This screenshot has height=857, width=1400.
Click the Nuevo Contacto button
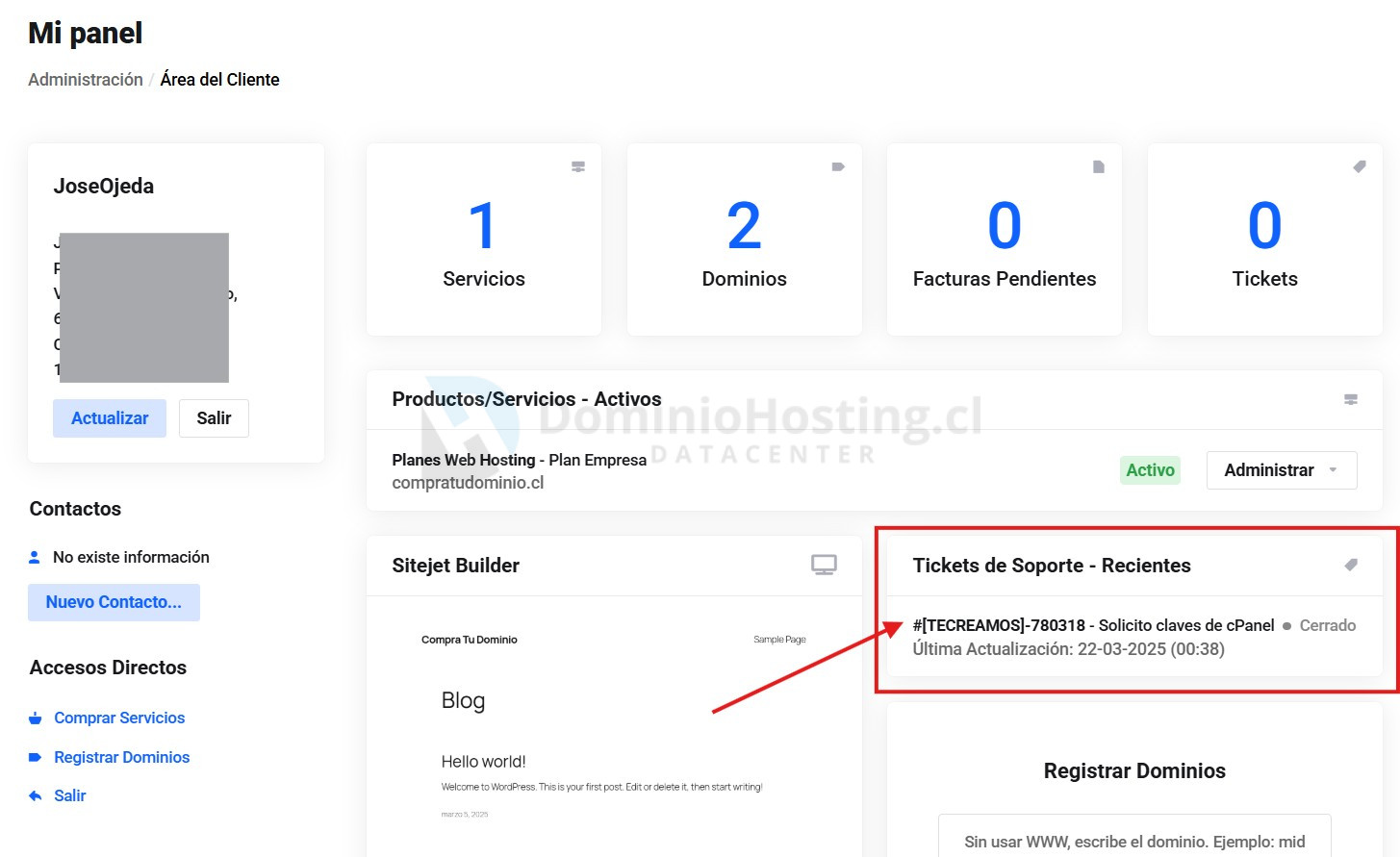point(114,602)
